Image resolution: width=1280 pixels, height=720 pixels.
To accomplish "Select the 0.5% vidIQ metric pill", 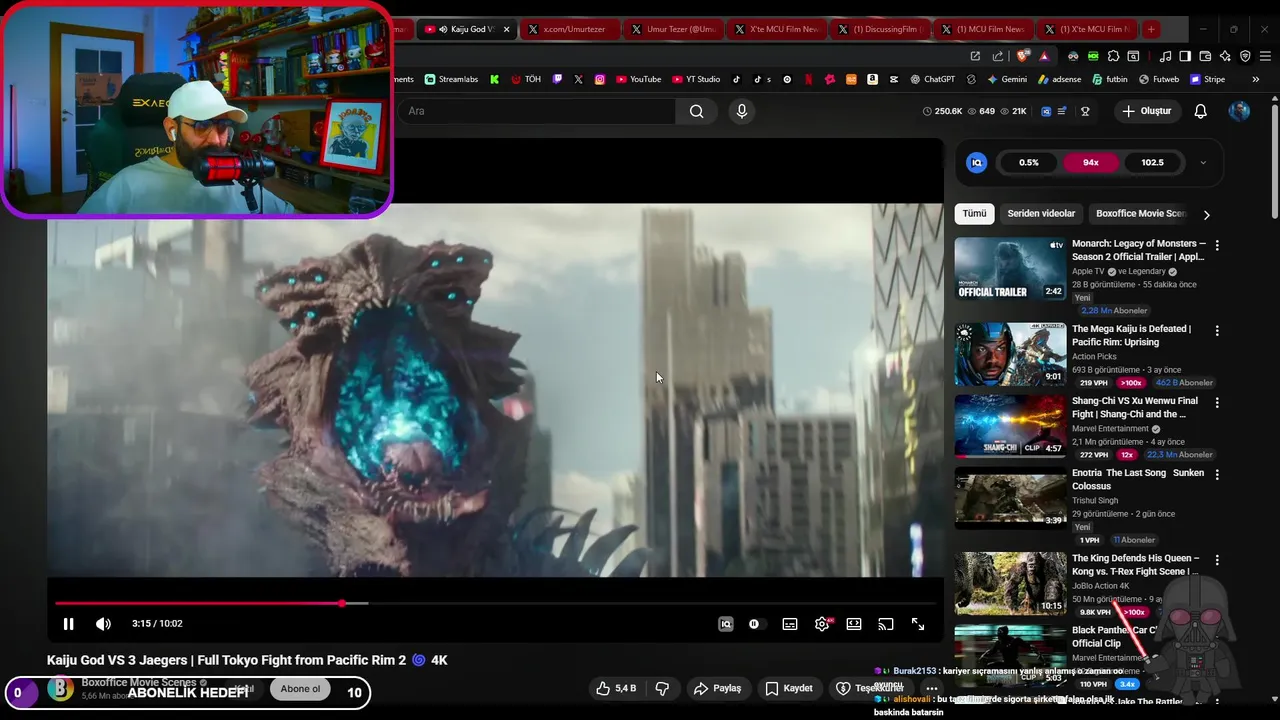I will (1029, 162).
